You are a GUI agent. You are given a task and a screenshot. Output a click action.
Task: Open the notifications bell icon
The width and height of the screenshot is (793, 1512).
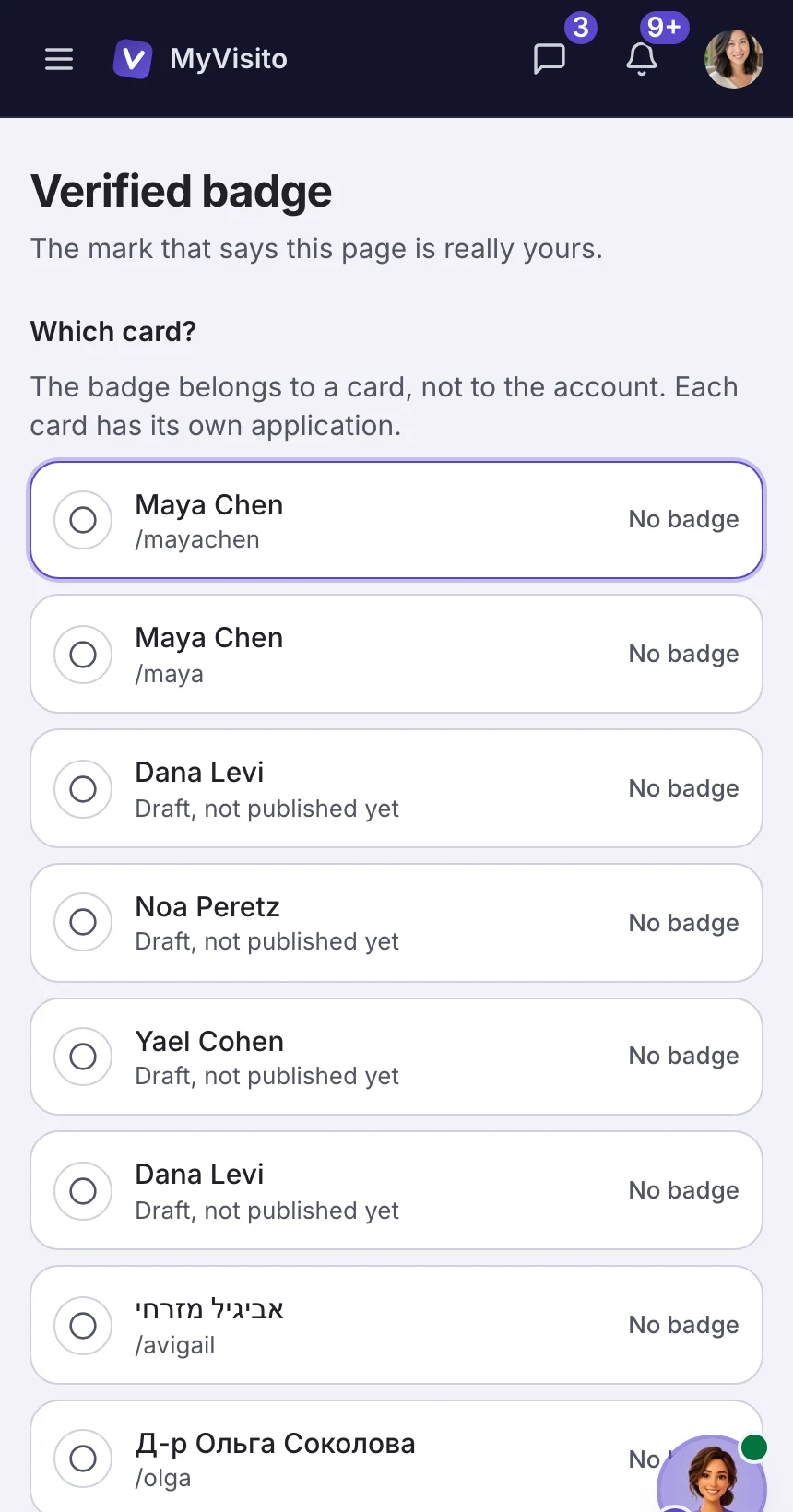coord(642,59)
